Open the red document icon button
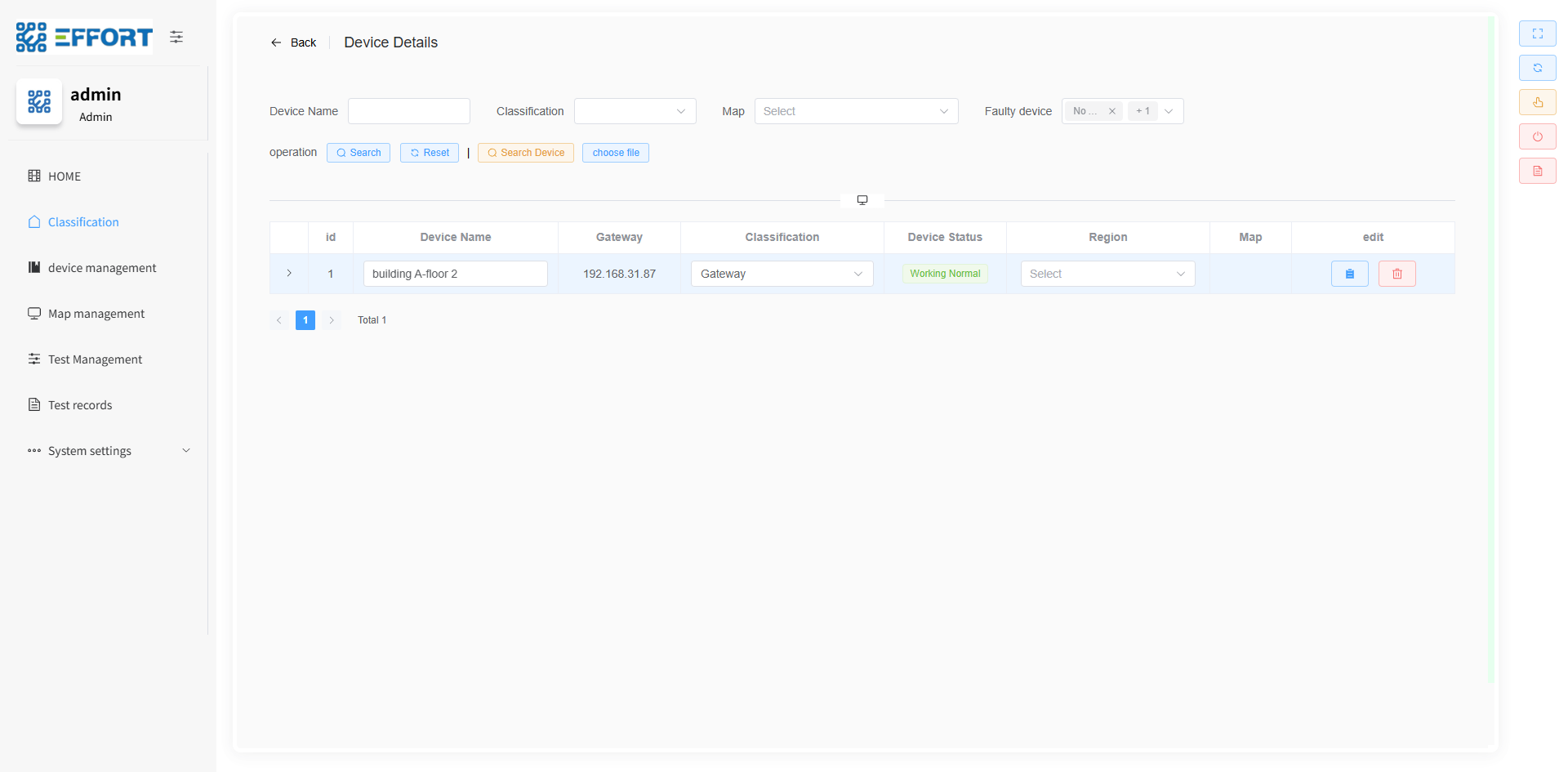 [1537, 171]
